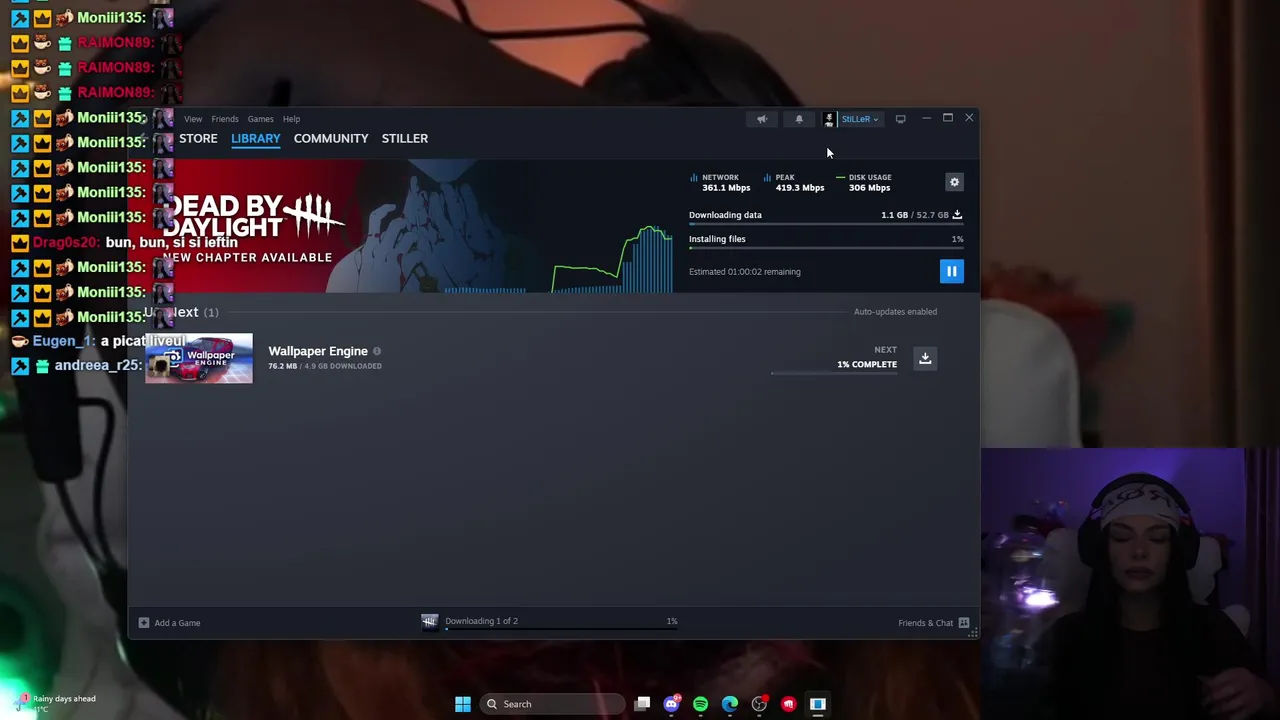1280x720 pixels.
Task: Switch to Big Picture mode icon
Action: coord(900,119)
